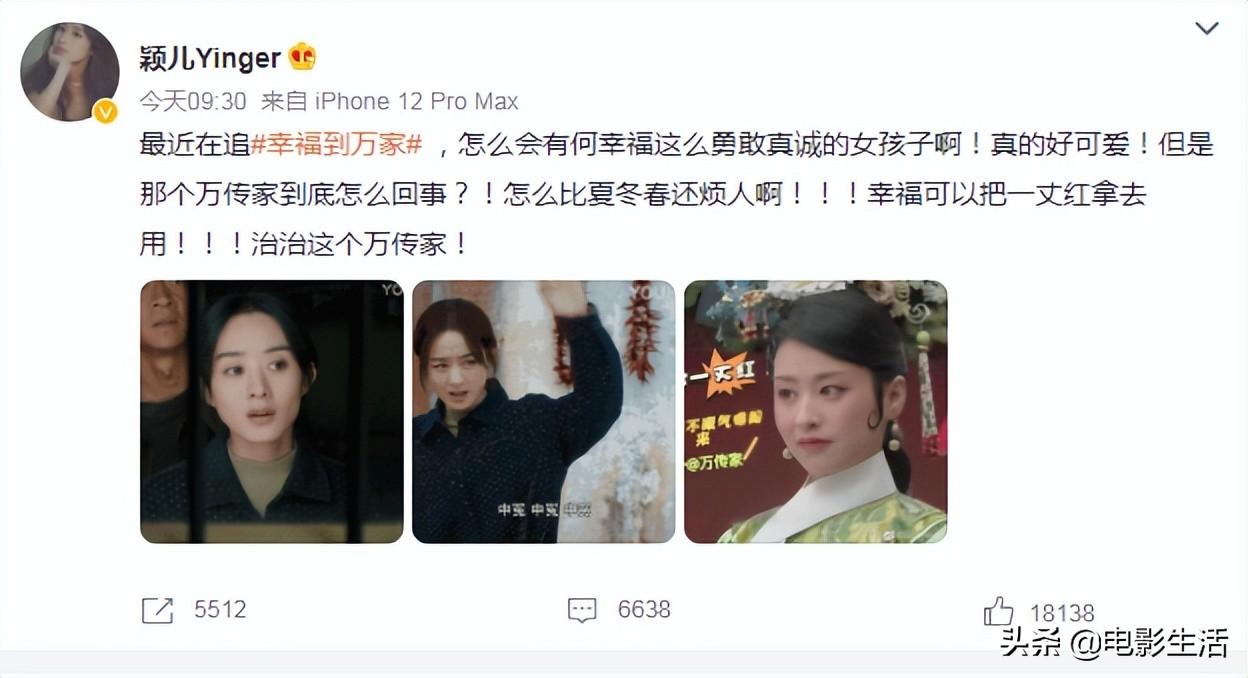The height and width of the screenshot is (678, 1248).
Task: Click the 头条 @电影生活 watermark
Action: tap(1113, 642)
